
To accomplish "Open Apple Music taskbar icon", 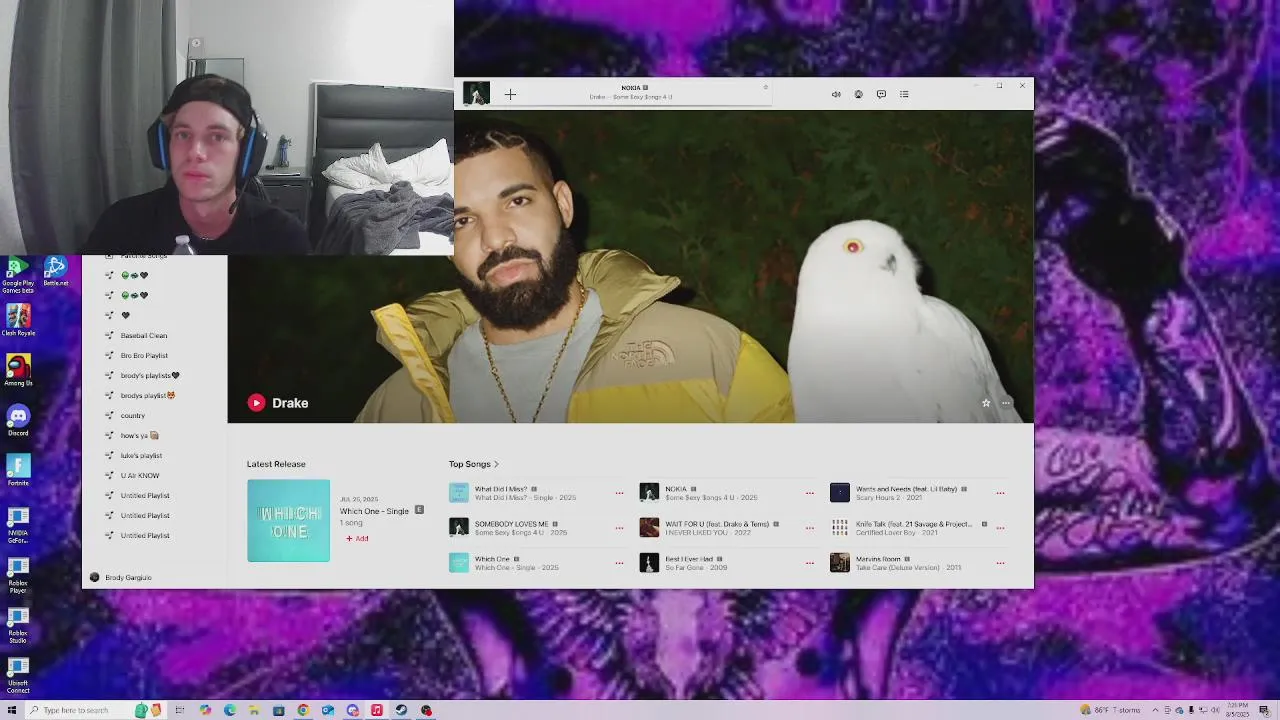I will (x=377, y=711).
